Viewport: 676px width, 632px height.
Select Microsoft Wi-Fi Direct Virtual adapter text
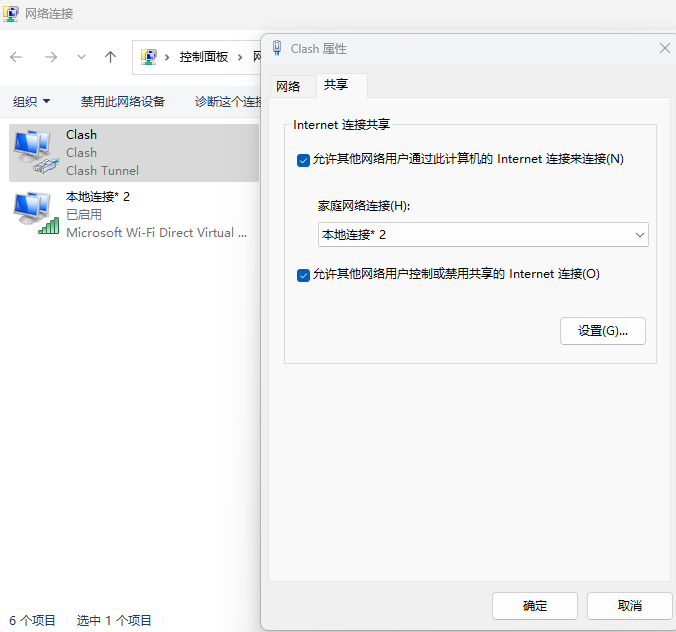point(156,233)
